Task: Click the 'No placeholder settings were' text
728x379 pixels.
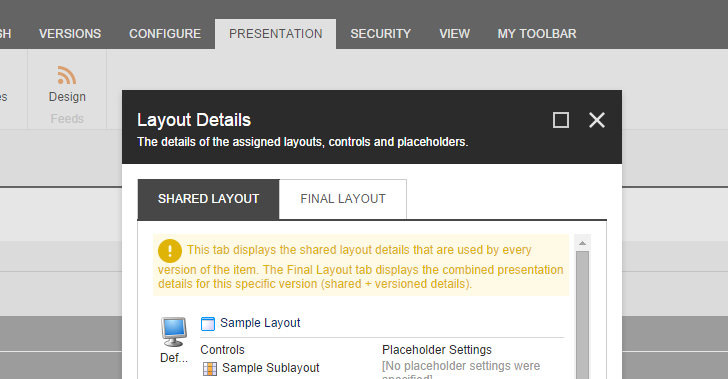Action: (461, 366)
